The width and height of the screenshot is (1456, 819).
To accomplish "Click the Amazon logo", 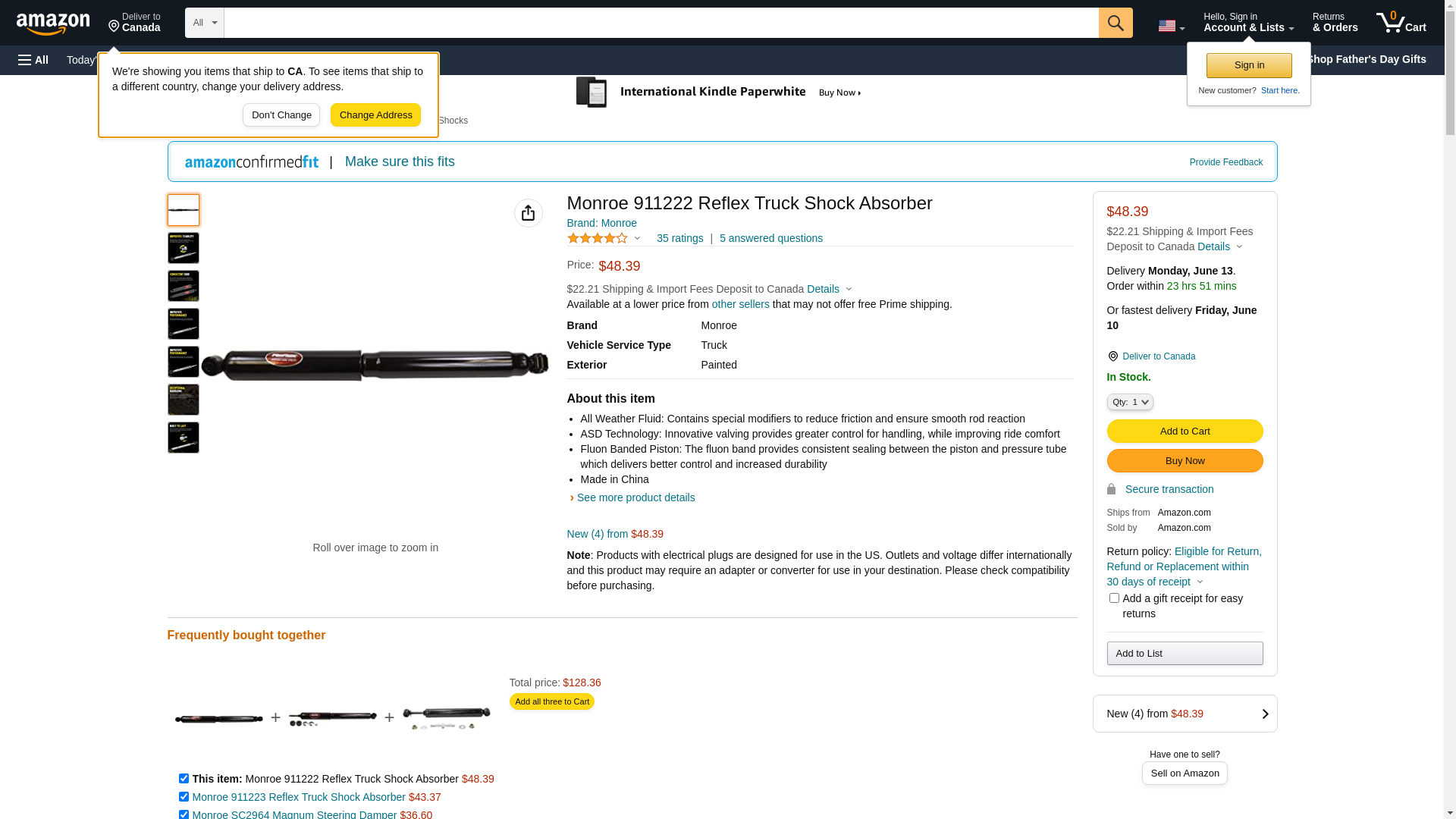I will coord(53,24).
